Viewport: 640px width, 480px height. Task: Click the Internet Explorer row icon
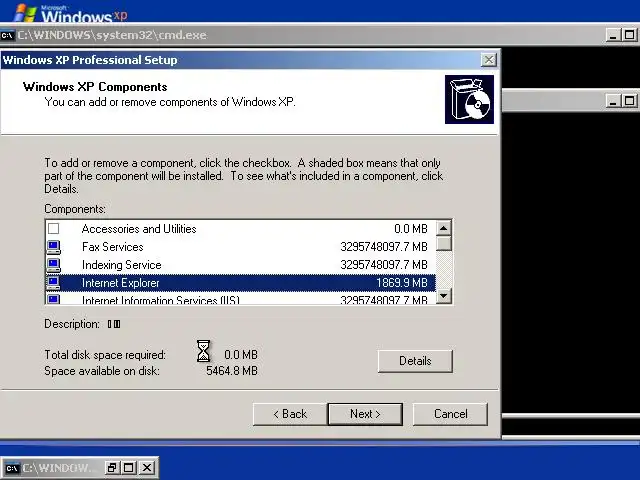pyautogui.click(x=53, y=283)
